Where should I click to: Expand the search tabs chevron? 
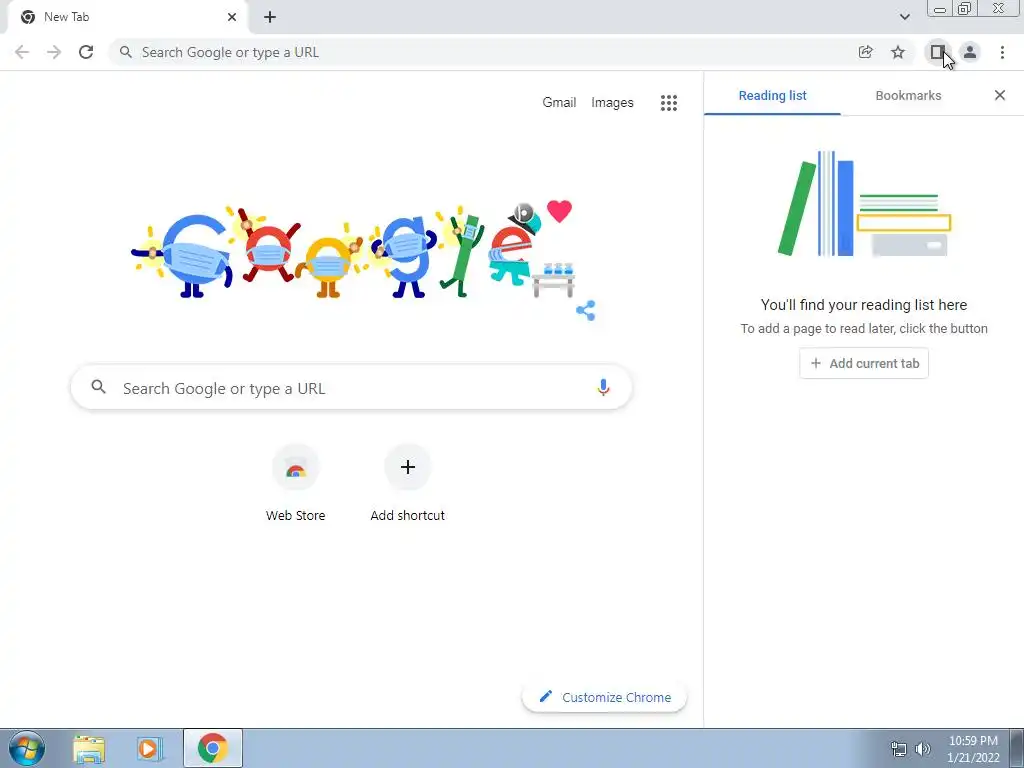pyautogui.click(x=904, y=17)
